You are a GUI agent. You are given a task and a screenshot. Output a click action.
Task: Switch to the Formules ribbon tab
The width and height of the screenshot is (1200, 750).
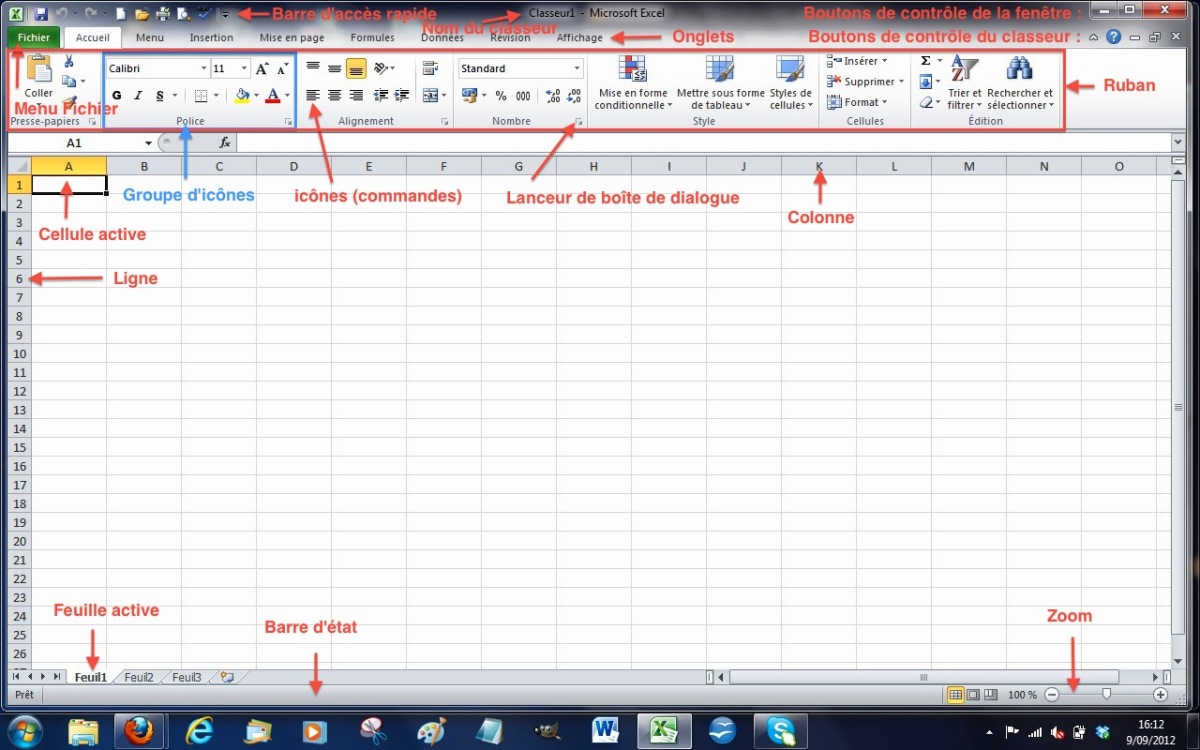[372, 38]
